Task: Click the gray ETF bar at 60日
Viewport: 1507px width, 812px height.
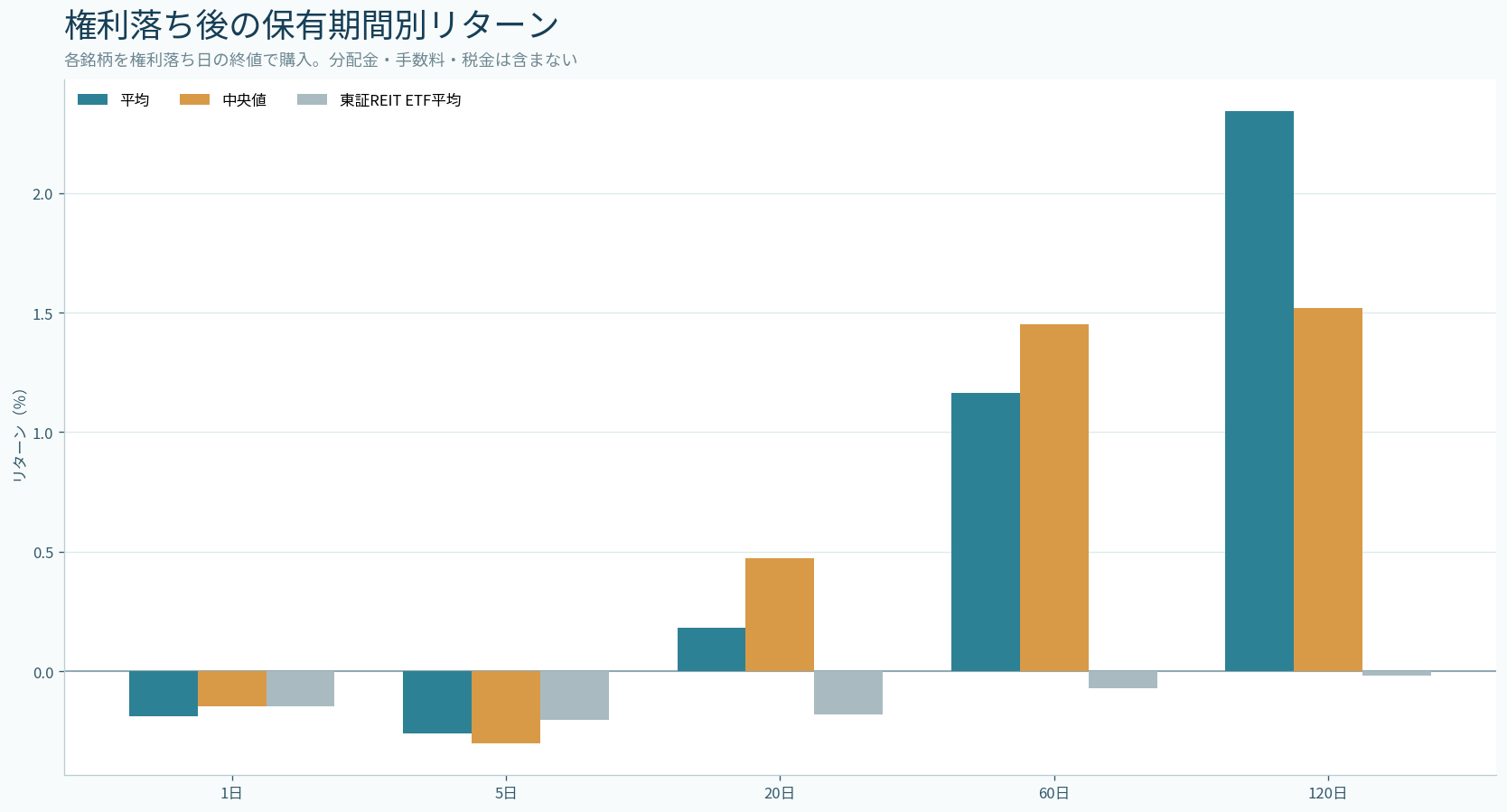Action: coord(1123,679)
